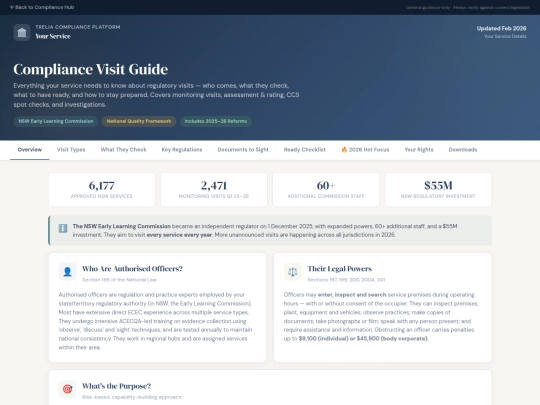
Task: Click the Risk-based, capability-building approach subtitle
Action: [x=132, y=397]
